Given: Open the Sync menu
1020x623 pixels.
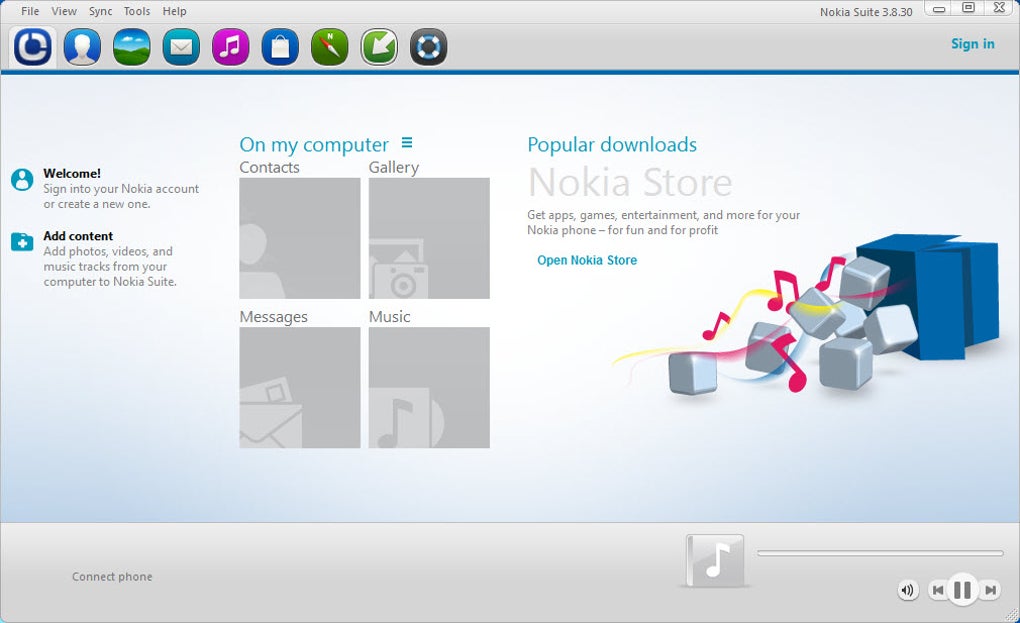Looking at the screenshot, I should tap(100, 11).
